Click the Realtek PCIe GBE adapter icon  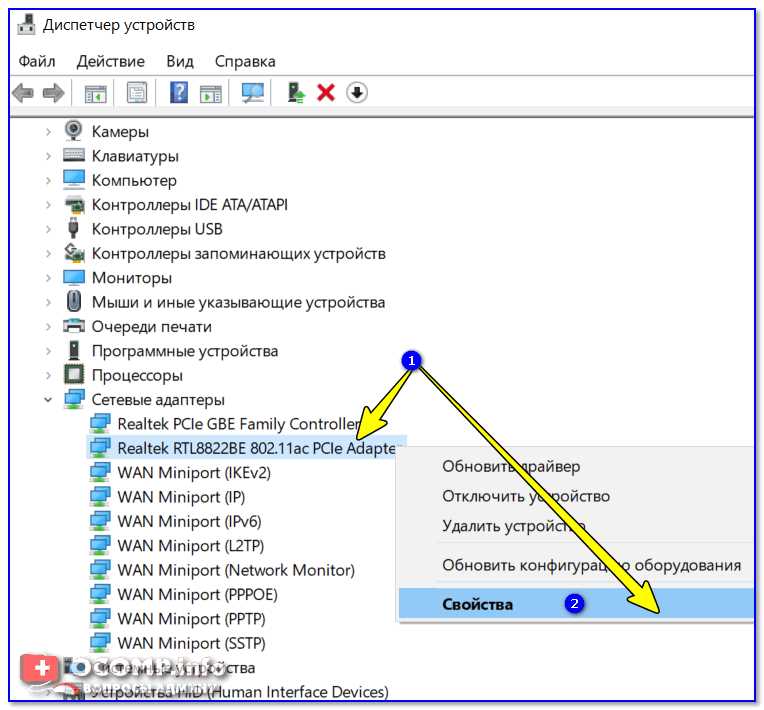pos(100,423)
